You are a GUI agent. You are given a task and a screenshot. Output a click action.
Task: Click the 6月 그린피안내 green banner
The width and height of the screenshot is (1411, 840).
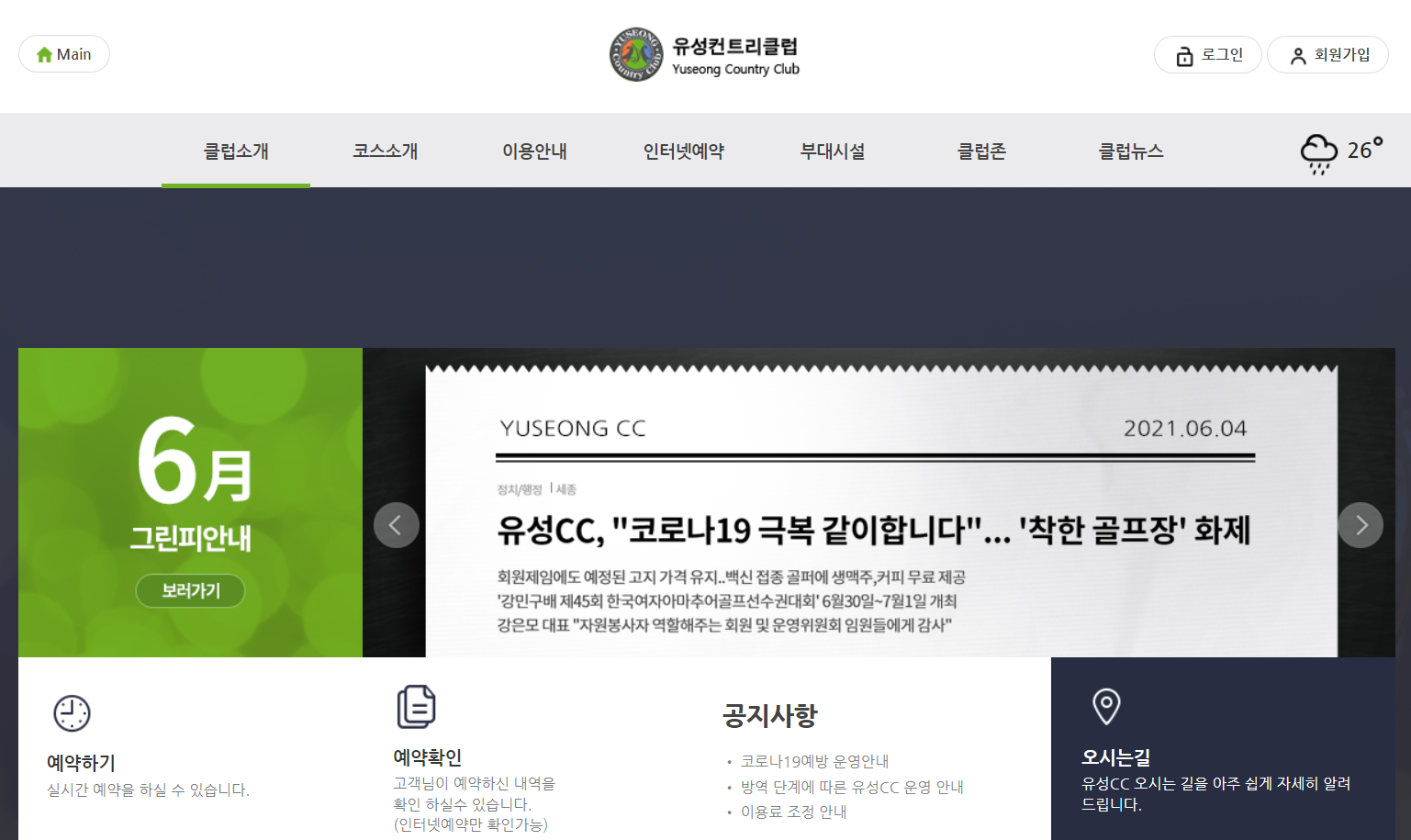click(x=190, y=502)
